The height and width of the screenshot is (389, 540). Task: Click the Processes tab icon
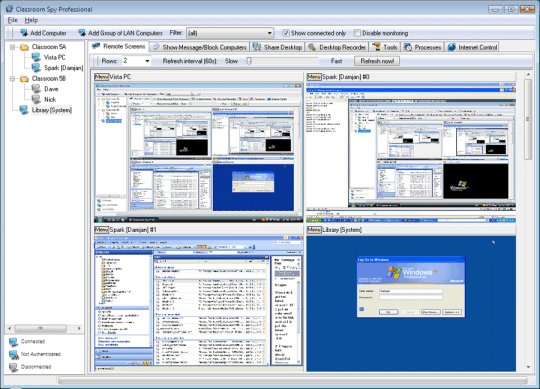pyautogui.click(x=408, y=47)
